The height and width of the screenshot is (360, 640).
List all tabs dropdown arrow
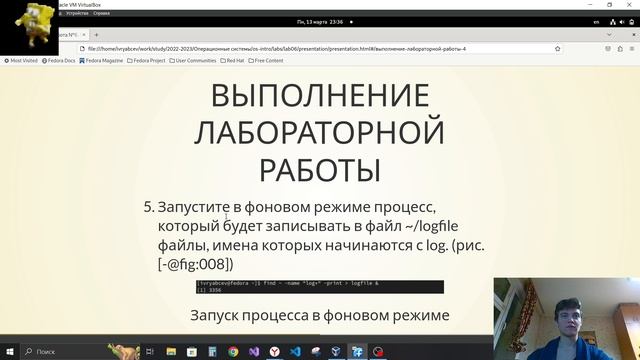[609, 35]
